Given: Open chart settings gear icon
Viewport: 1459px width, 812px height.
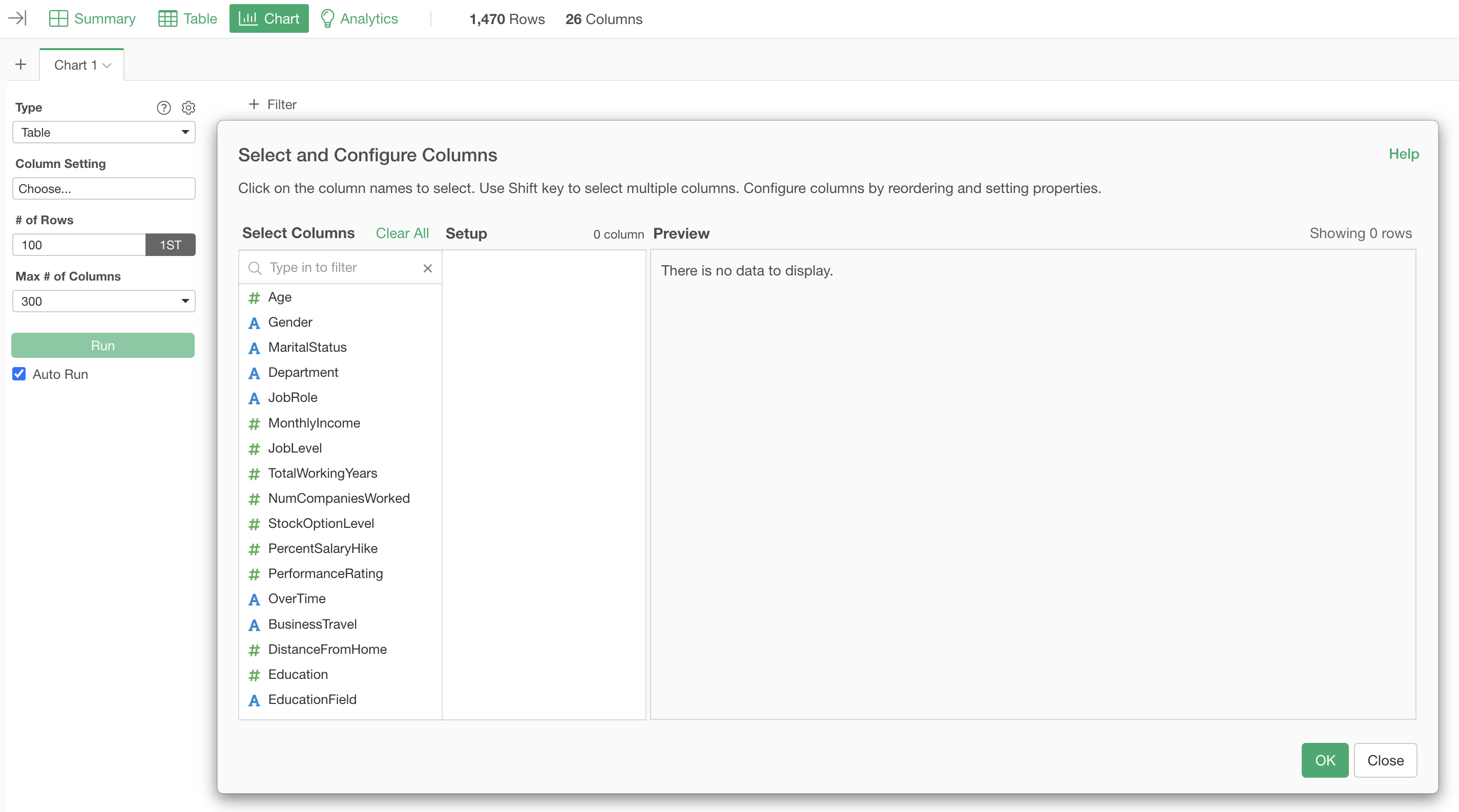Looking at the screenshot, I should tap(189, 108).
